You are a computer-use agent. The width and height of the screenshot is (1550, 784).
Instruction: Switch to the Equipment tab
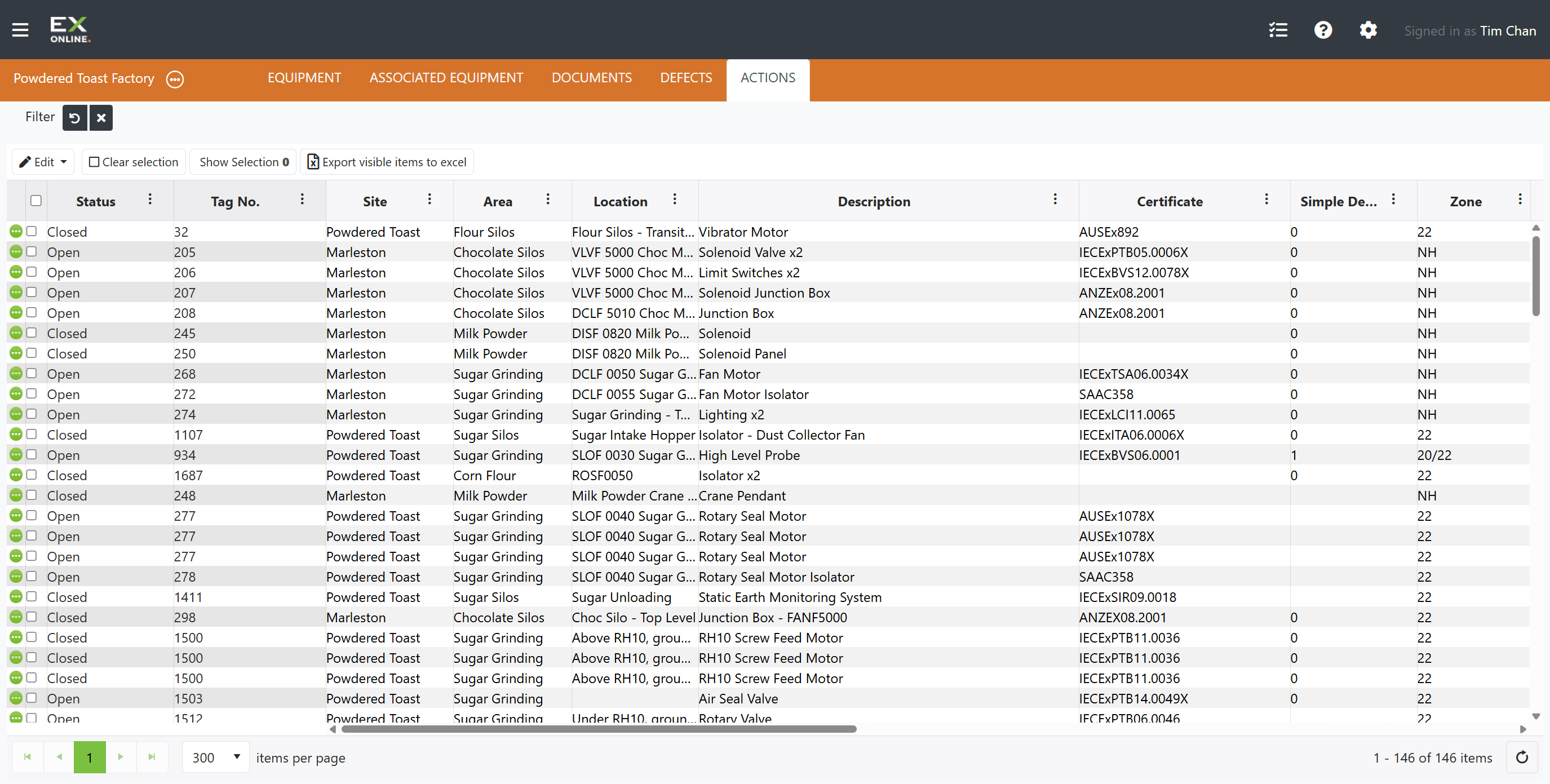tap(304, 78)
